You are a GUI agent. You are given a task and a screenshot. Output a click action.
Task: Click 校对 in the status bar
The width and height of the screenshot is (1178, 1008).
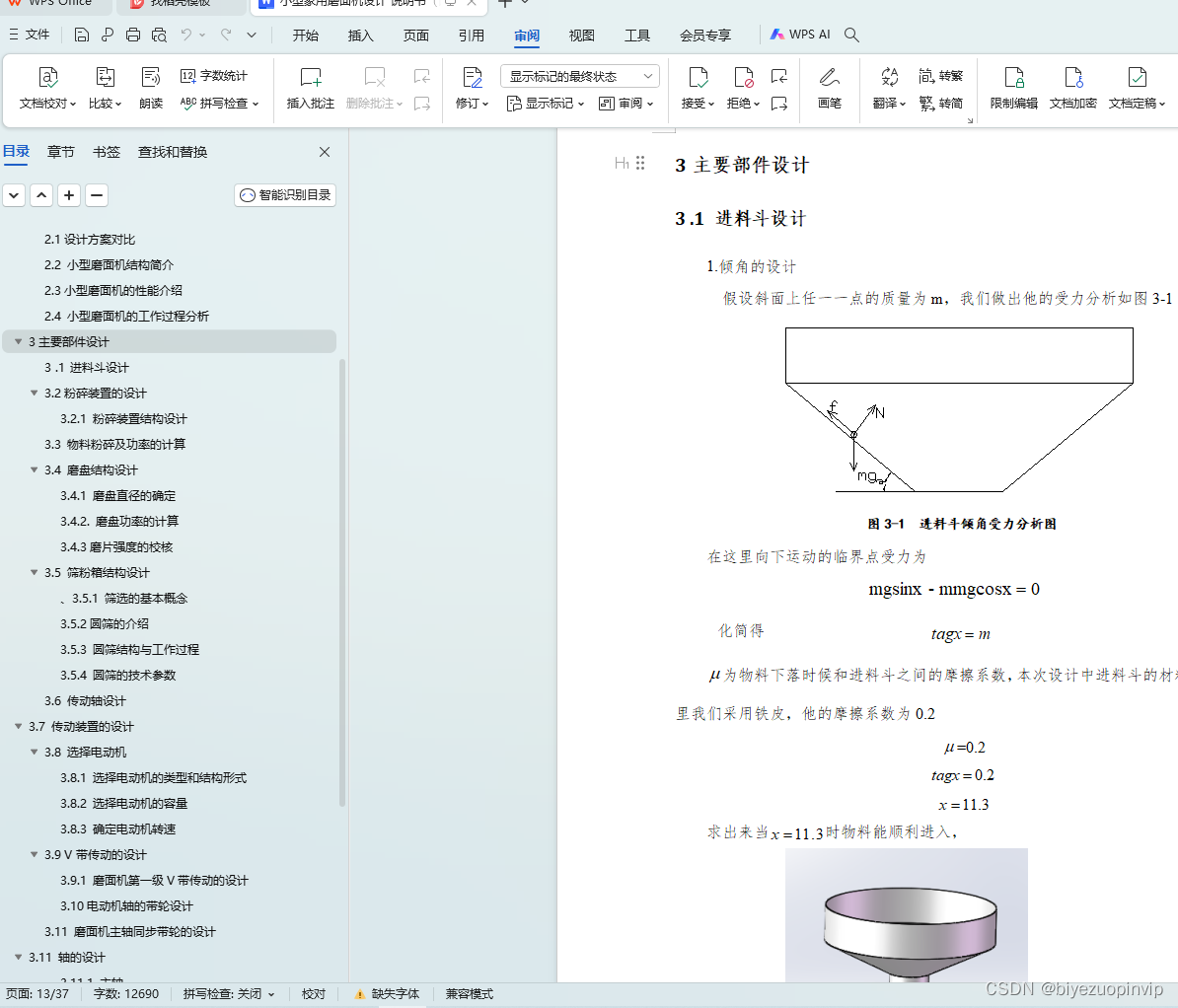[x=314, y=994]
